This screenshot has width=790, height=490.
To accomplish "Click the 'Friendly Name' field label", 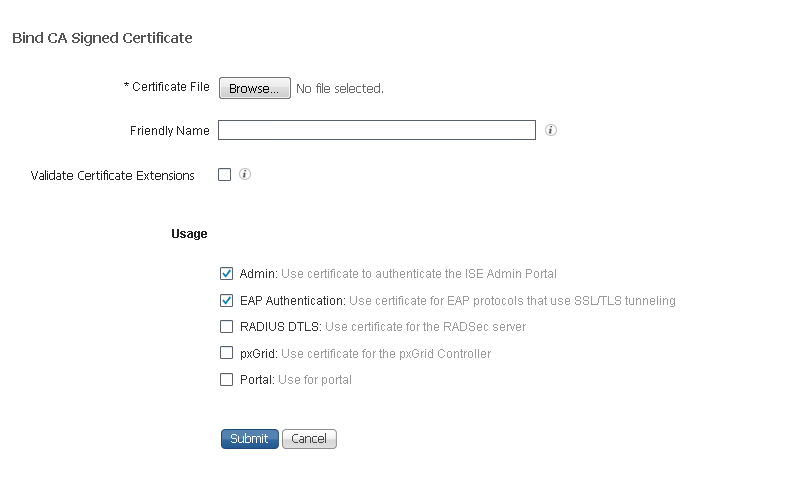I will [170, 131].
